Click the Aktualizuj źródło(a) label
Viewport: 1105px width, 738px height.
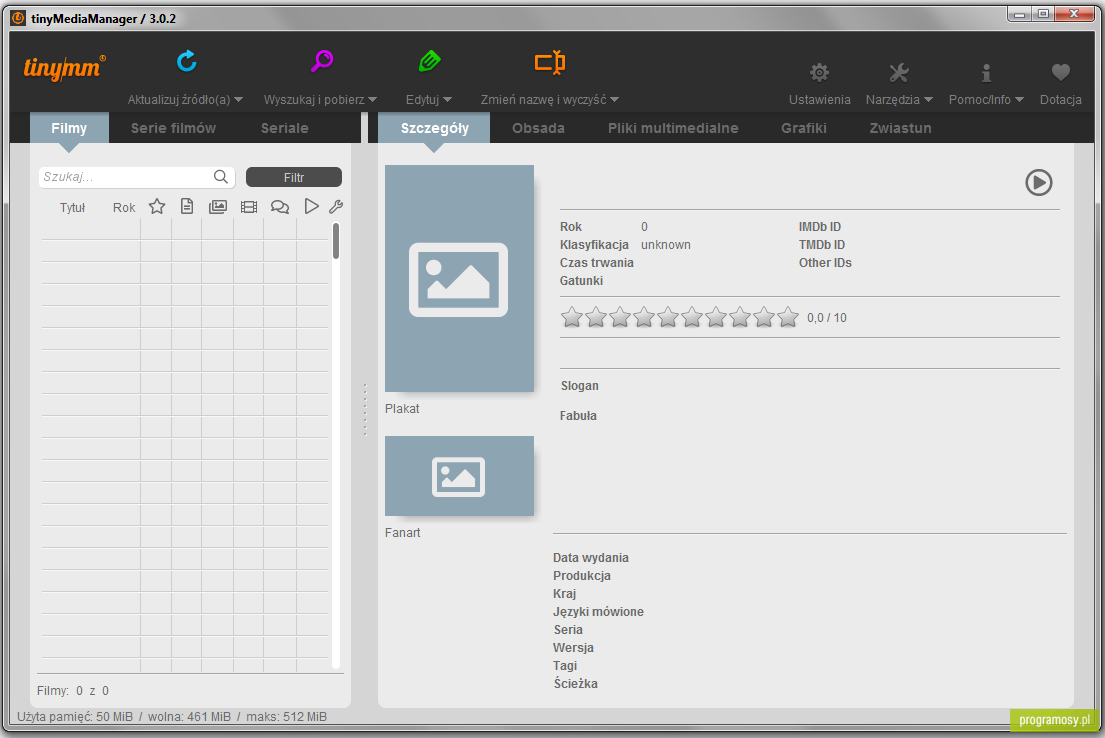tap(179, 100)
